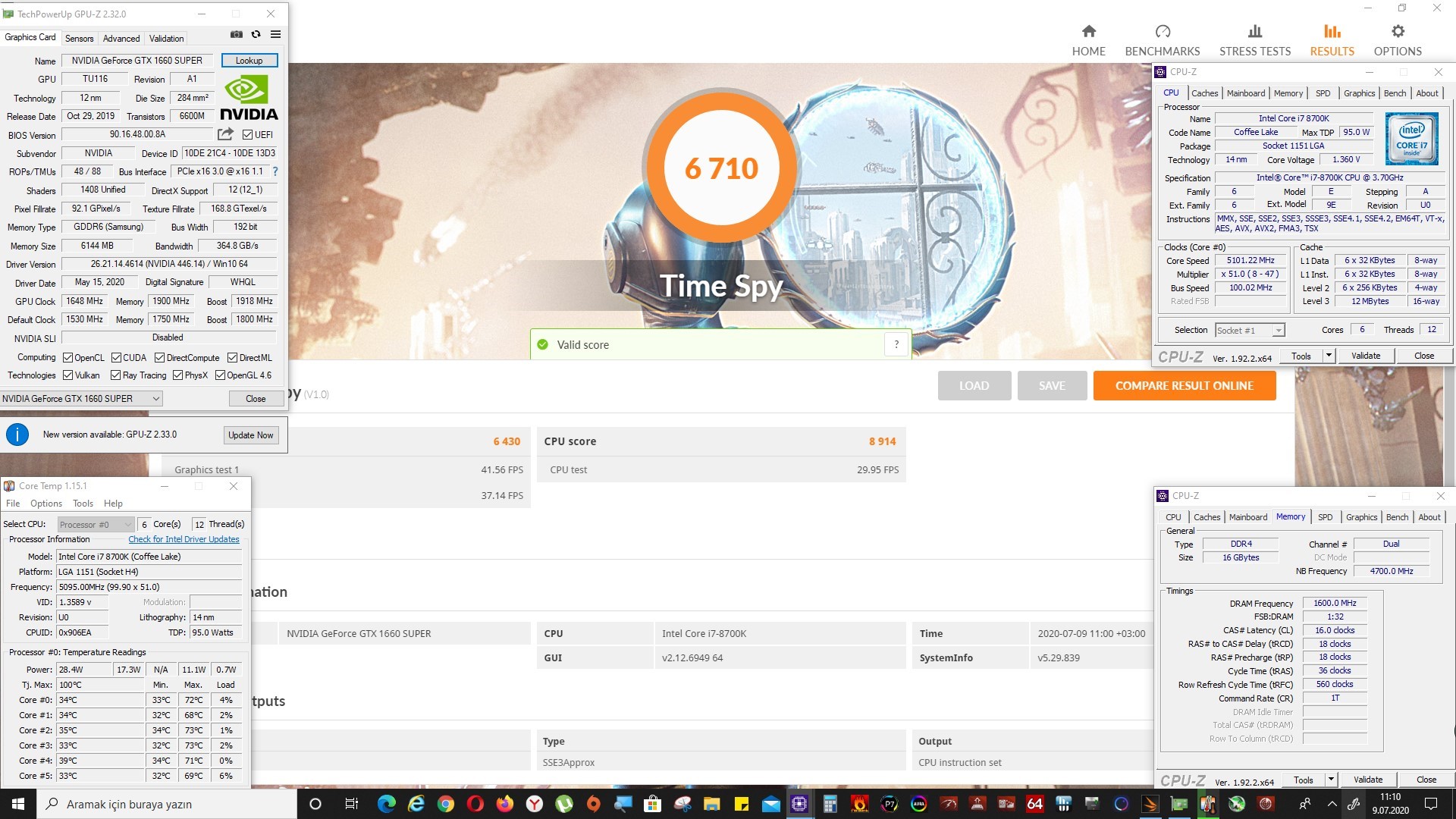Toggle the UEFI checkbox
Screen dimensions: 1456x819
click(x=247, y=135)
